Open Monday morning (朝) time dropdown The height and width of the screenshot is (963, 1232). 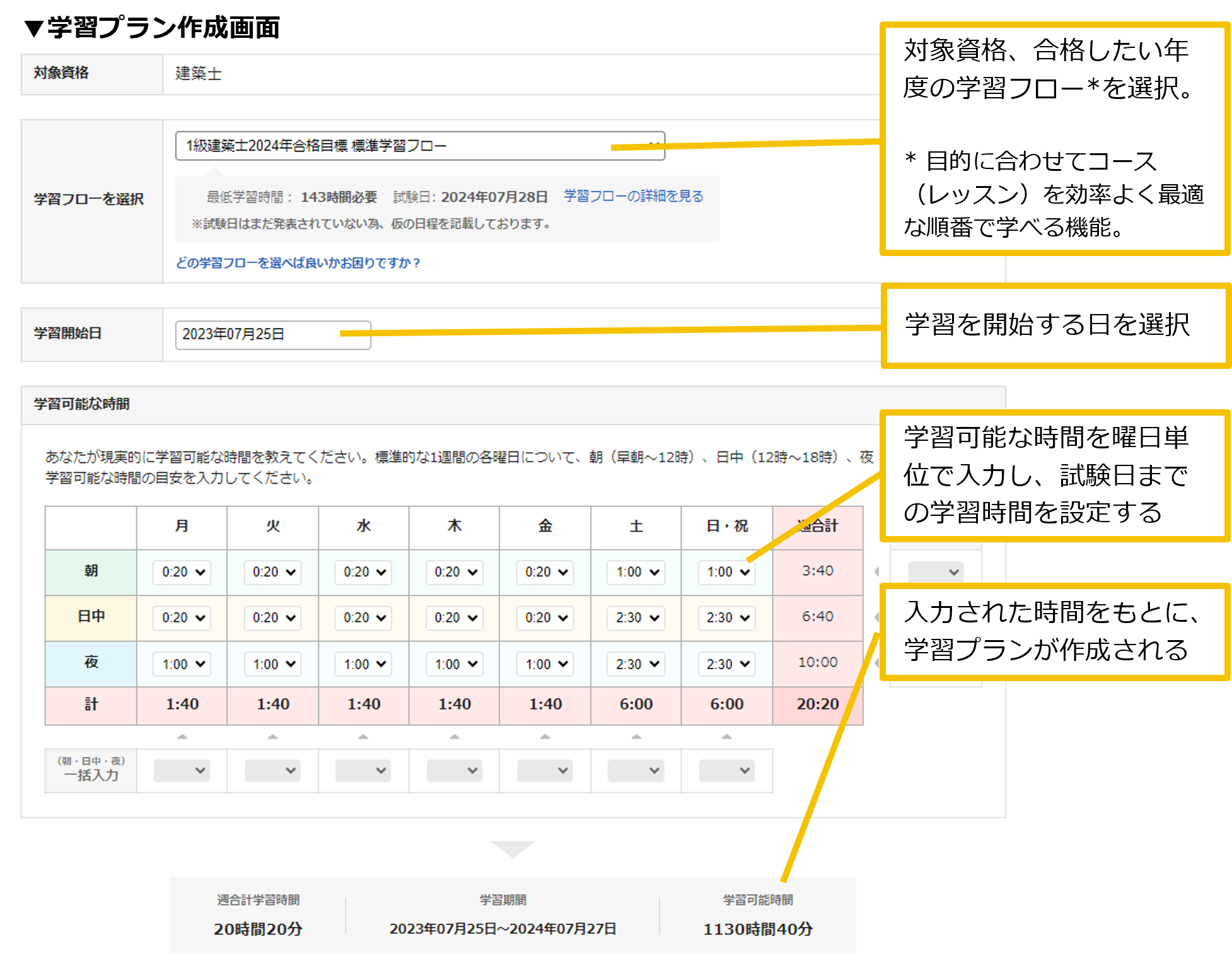(182, 572)
